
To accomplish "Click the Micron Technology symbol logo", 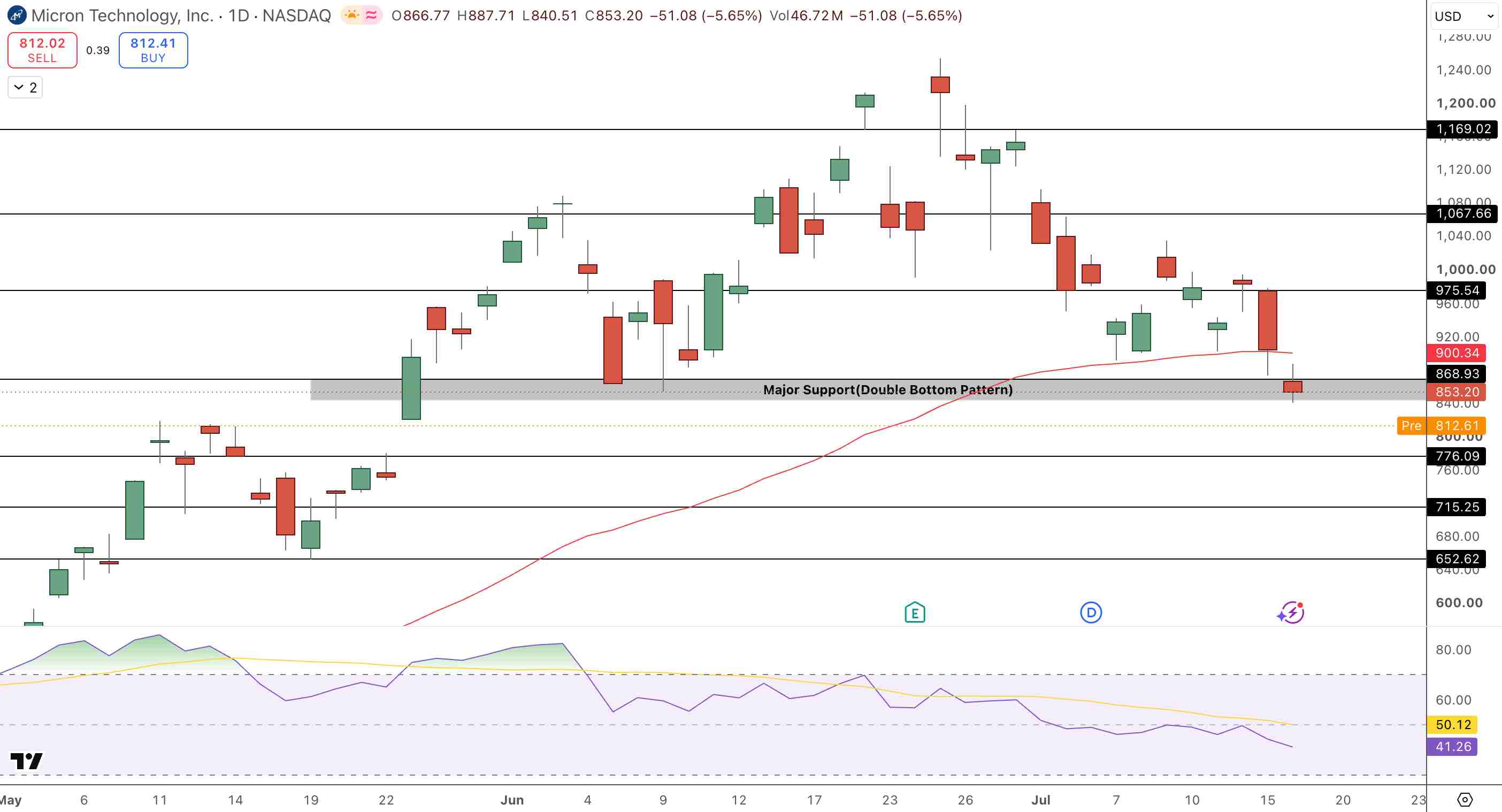I will 17,15.
